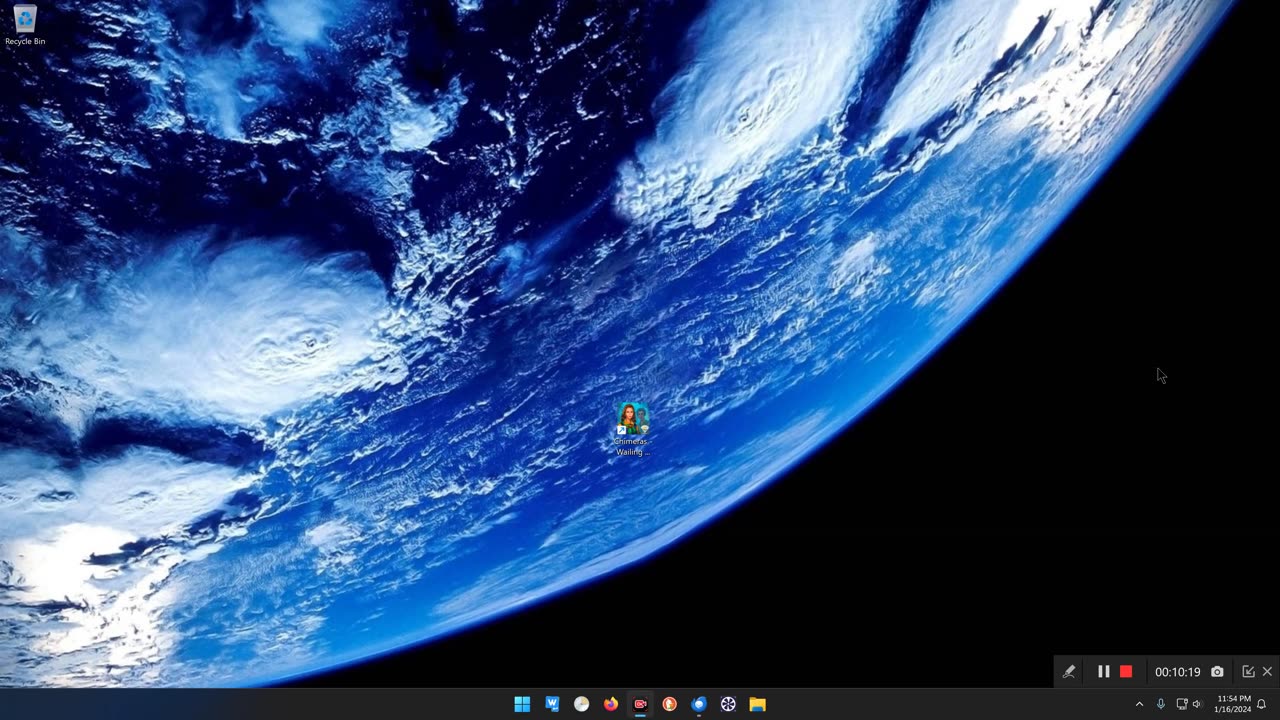This screenshot has height=720, width=1280.
Task: Open the Windows Start menu
Action: pyautogui.click(x=522, y=704)
